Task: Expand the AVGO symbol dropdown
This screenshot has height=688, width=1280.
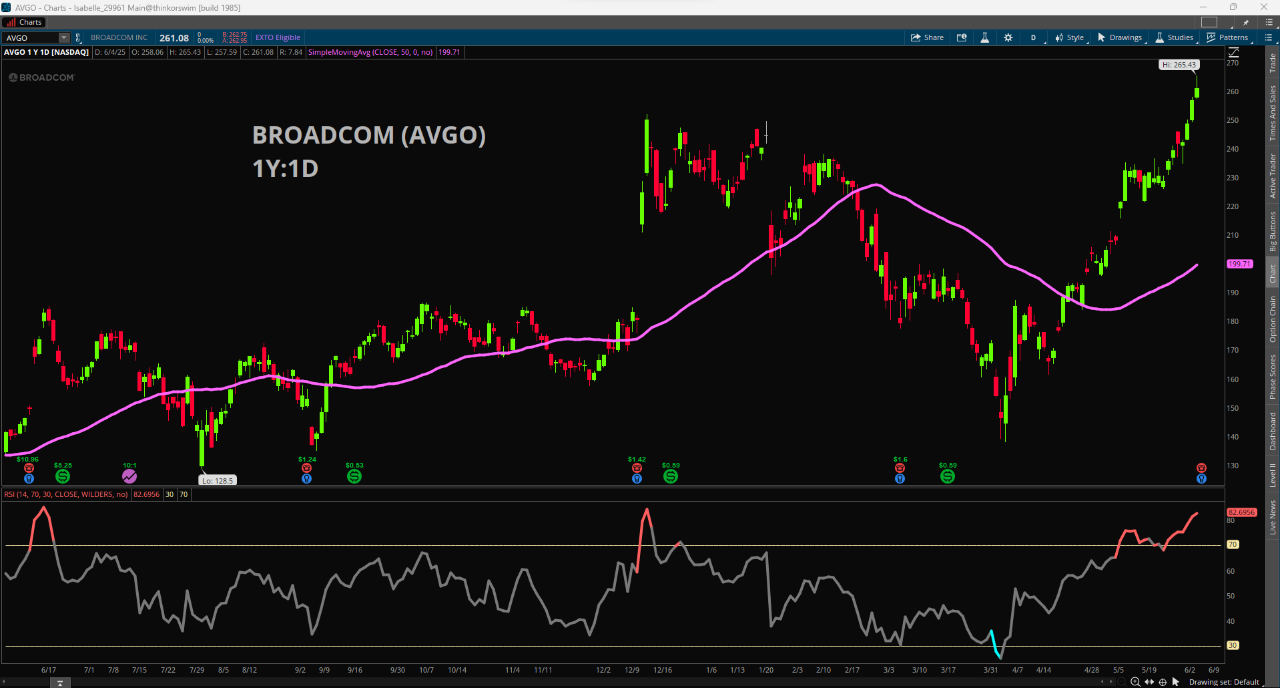Action: coord(64,38)
